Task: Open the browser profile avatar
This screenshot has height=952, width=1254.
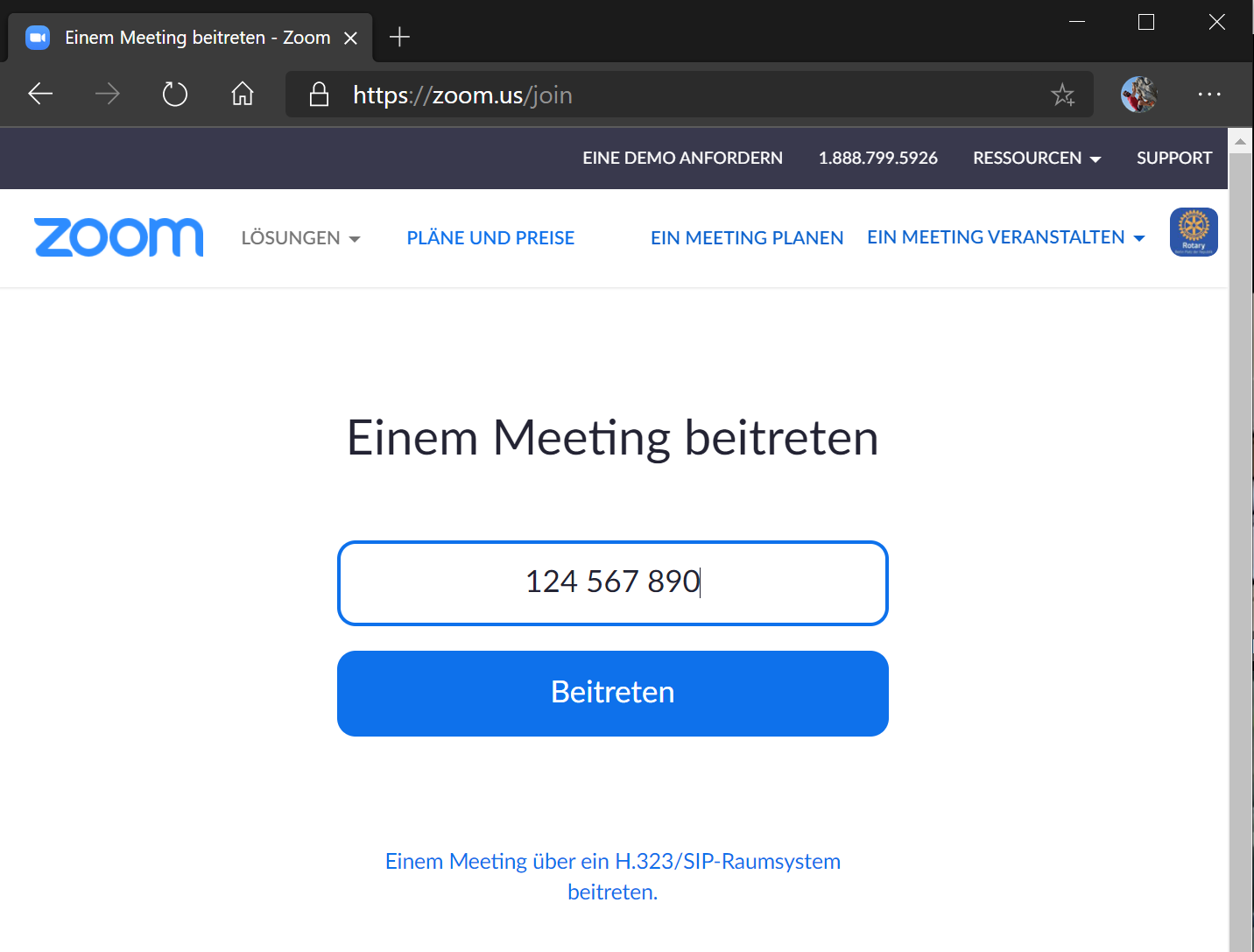Action: tap(1139, 95)
